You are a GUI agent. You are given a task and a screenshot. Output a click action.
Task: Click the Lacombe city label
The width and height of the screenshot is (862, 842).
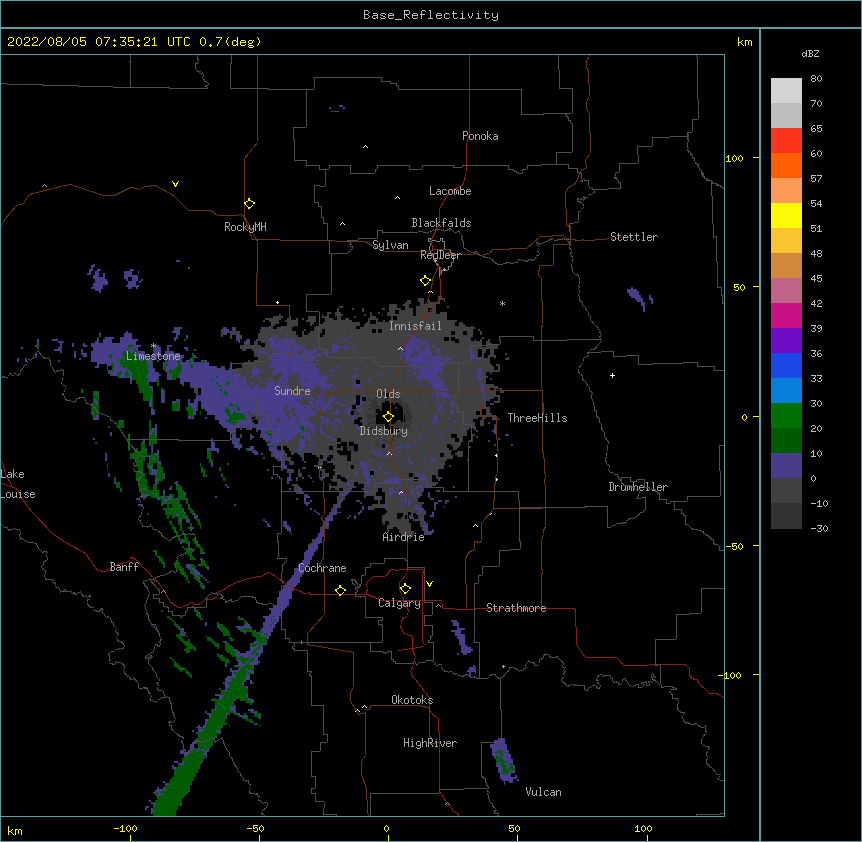point(450,191)
